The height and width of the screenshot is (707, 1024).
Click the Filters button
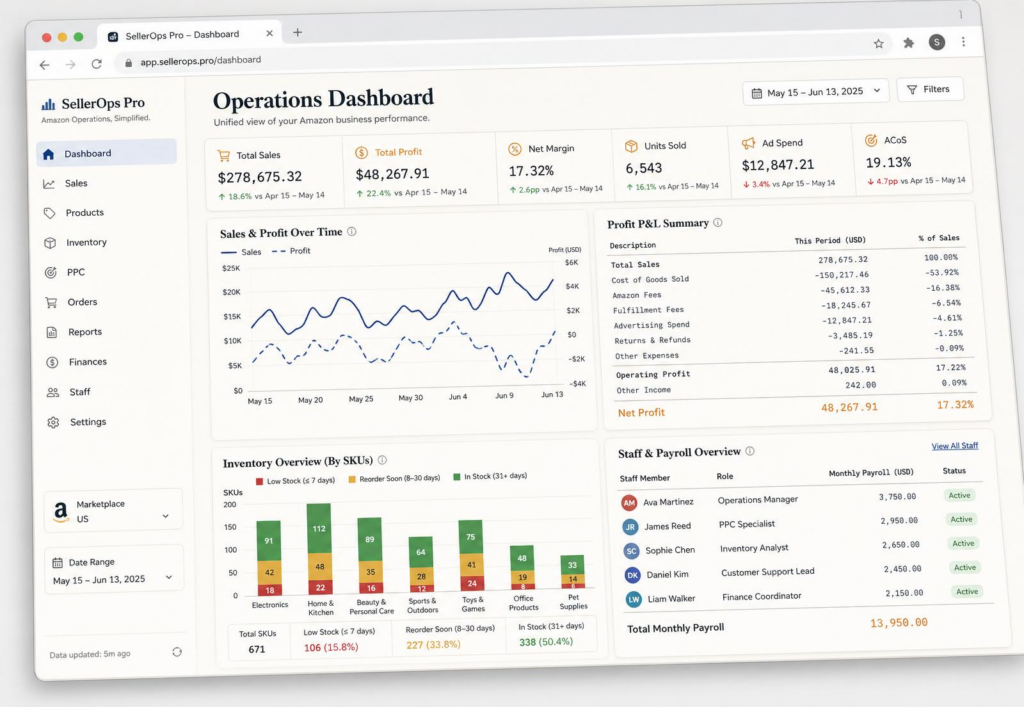point(929,89)
